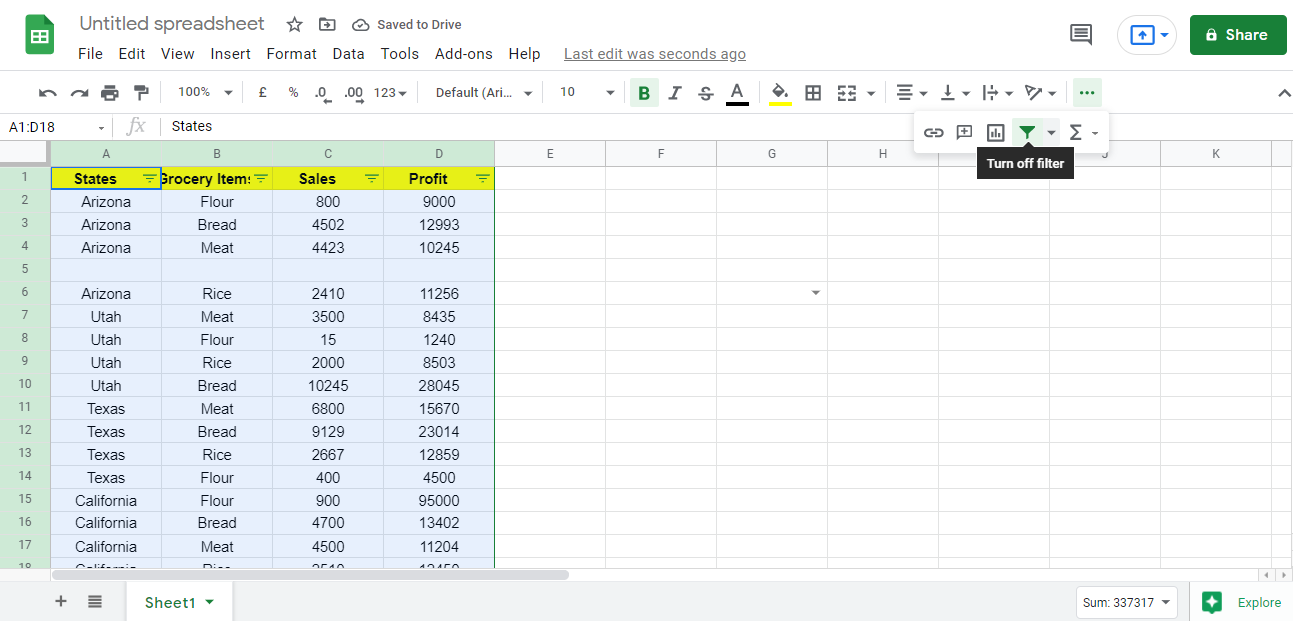1293x621 pixels.
Task: Open more number formats 123 dropdown
Action: (390, 93)
